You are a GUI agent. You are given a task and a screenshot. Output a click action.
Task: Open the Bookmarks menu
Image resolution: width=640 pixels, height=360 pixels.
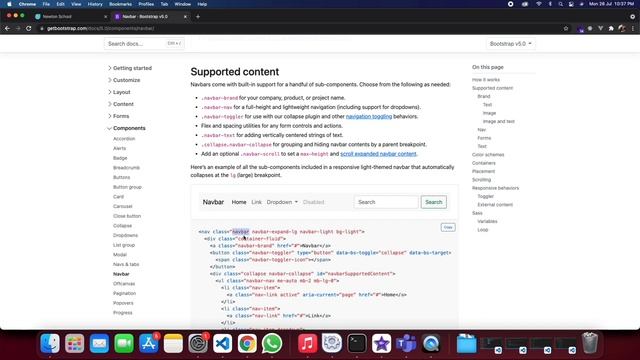tap(120, 4)
